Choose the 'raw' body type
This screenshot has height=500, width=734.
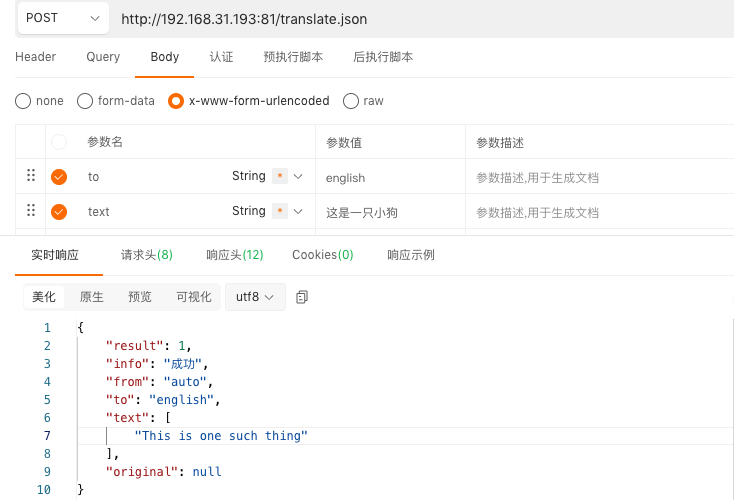click(x=351, y=101)
